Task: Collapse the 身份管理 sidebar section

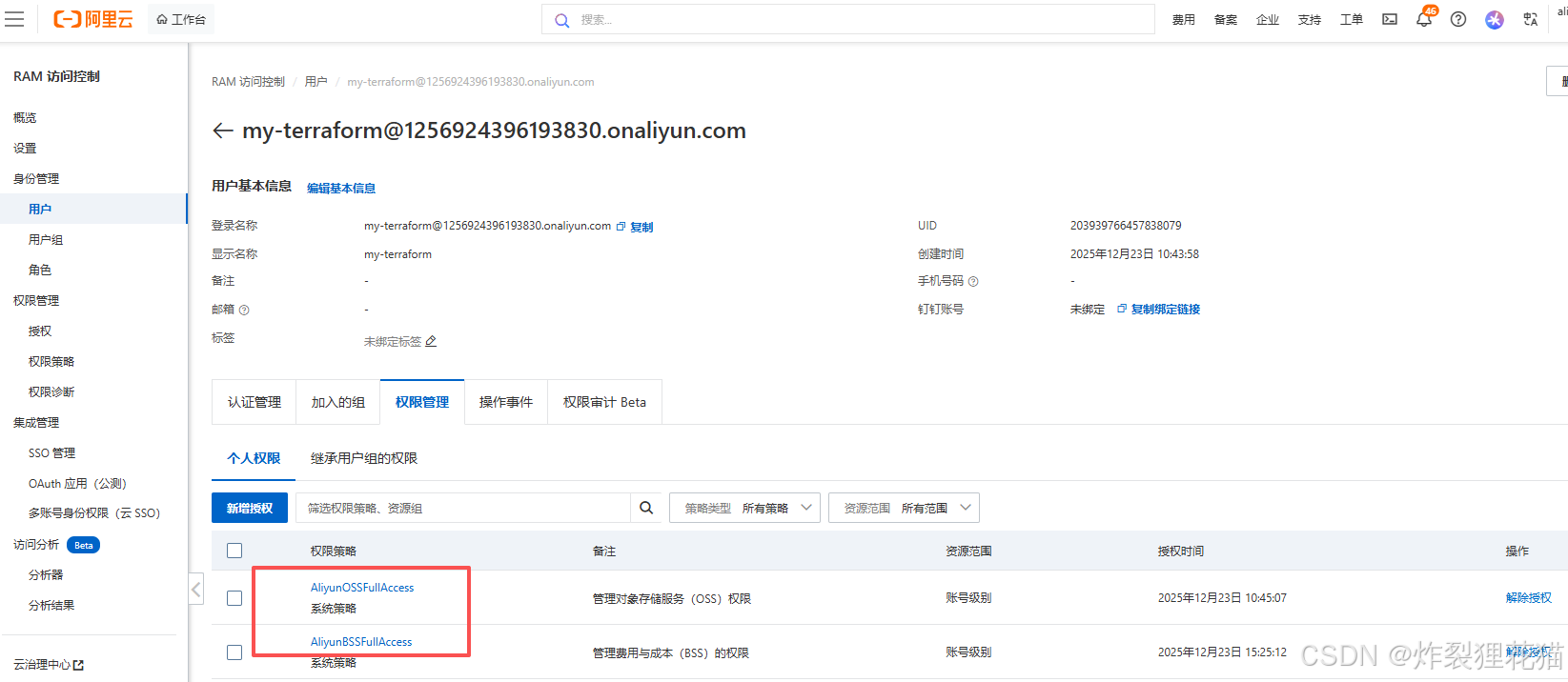Action: 36,178
